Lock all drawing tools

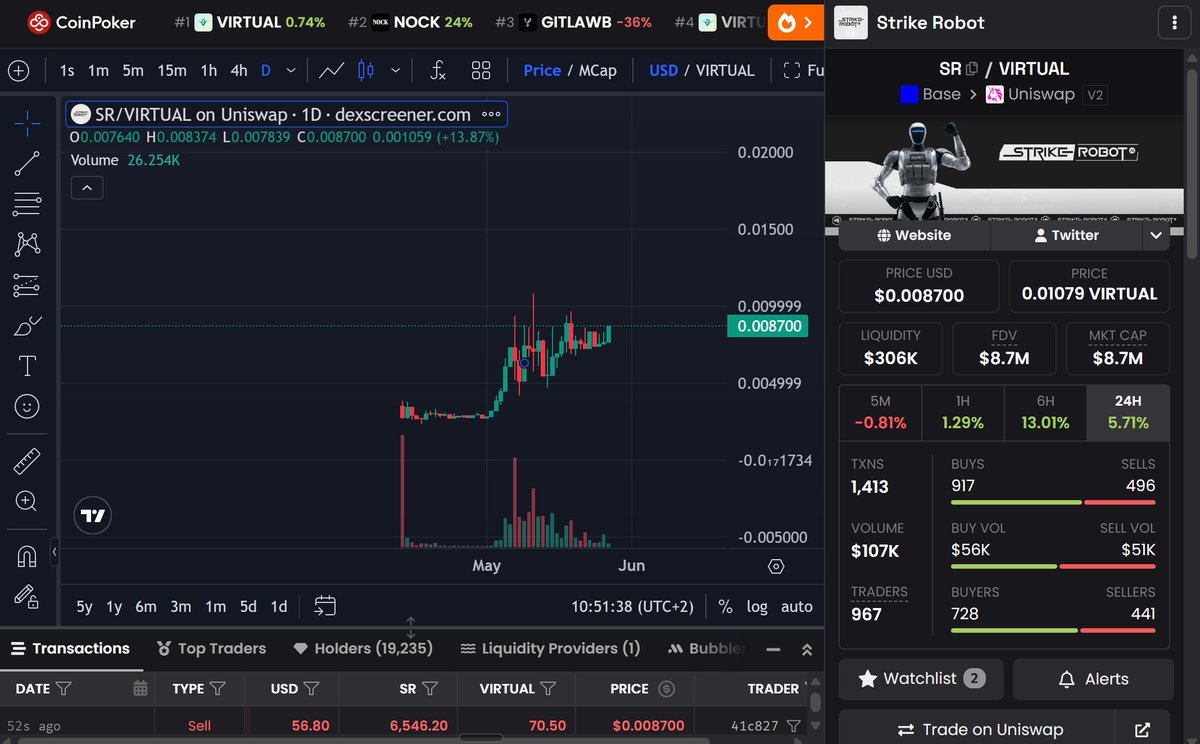click(x=27, y=596)
